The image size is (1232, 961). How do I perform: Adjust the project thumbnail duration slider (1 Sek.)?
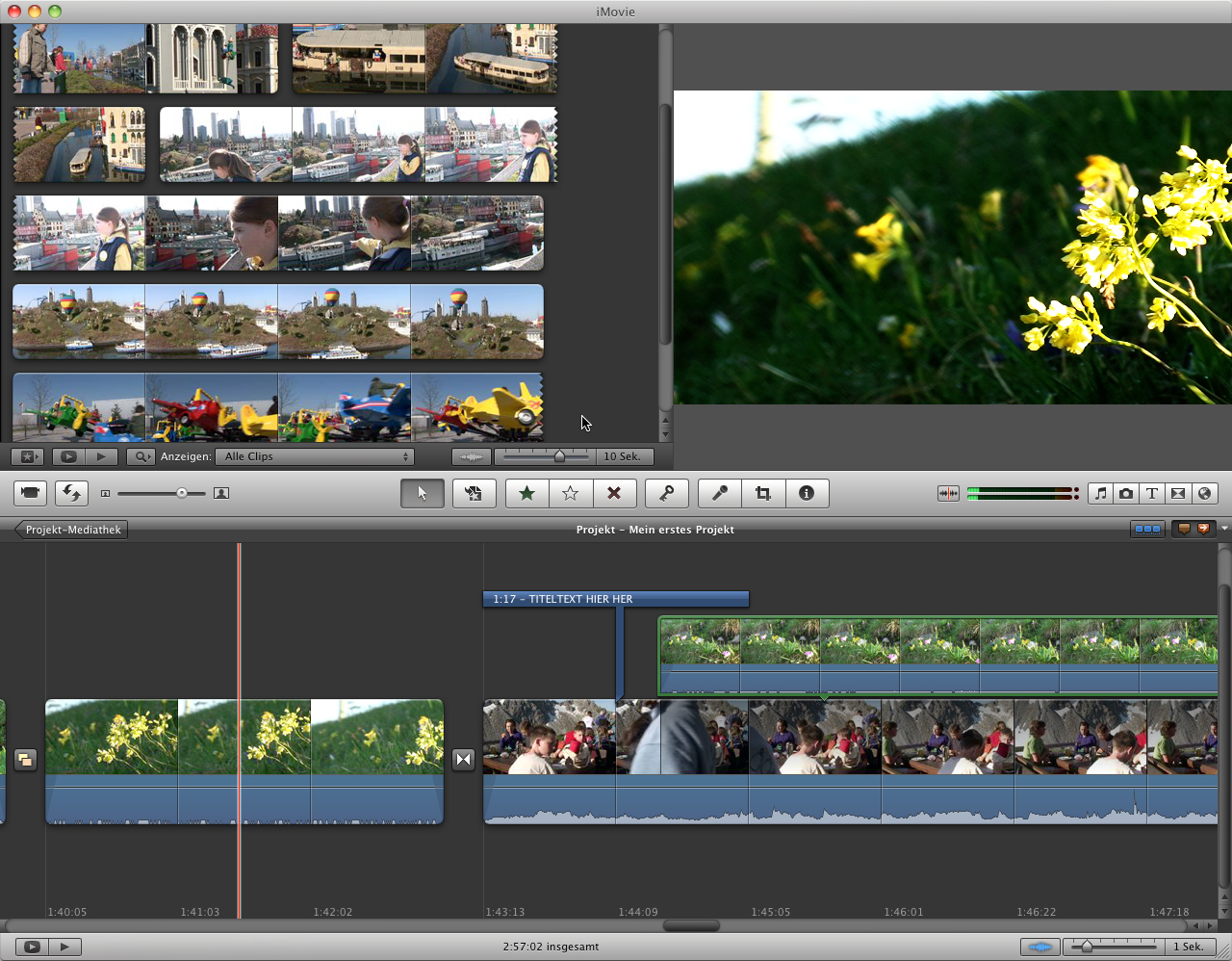(x=1115, y=947)
